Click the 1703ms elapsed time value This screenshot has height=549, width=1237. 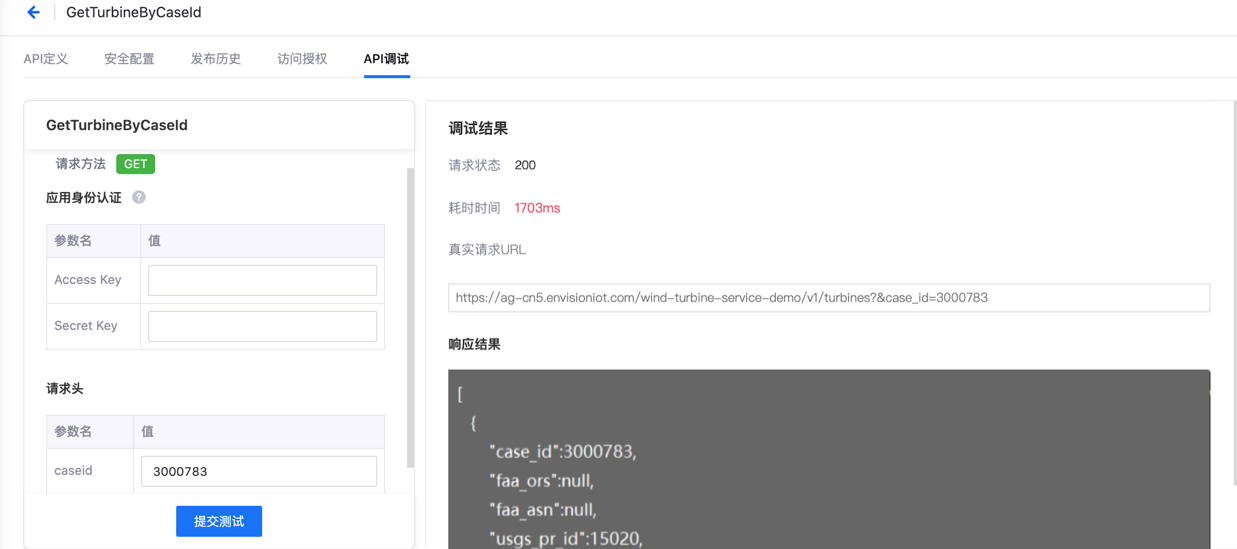[x=537, y=208]
